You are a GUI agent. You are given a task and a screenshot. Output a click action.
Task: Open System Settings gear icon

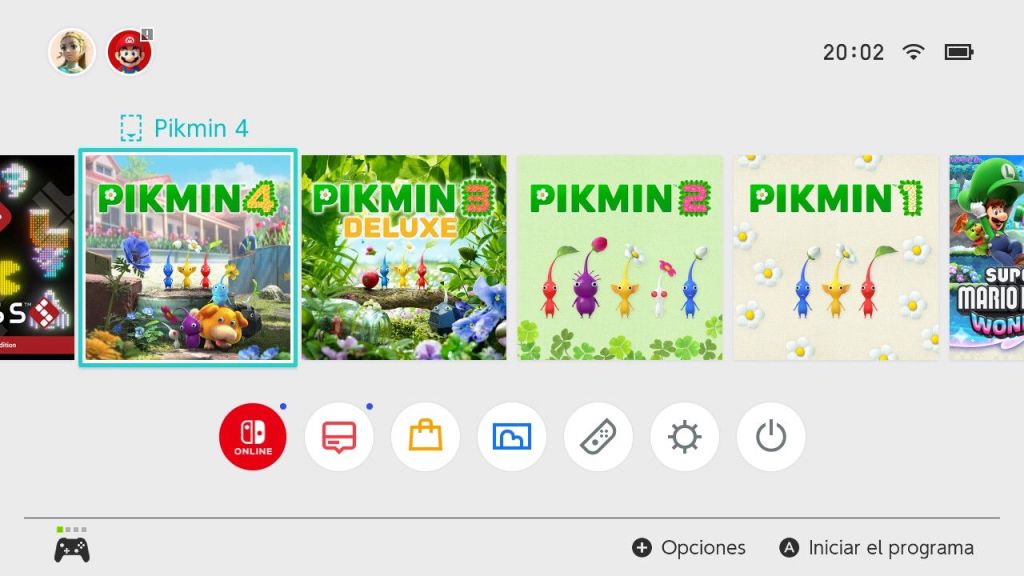click(684, 436)
